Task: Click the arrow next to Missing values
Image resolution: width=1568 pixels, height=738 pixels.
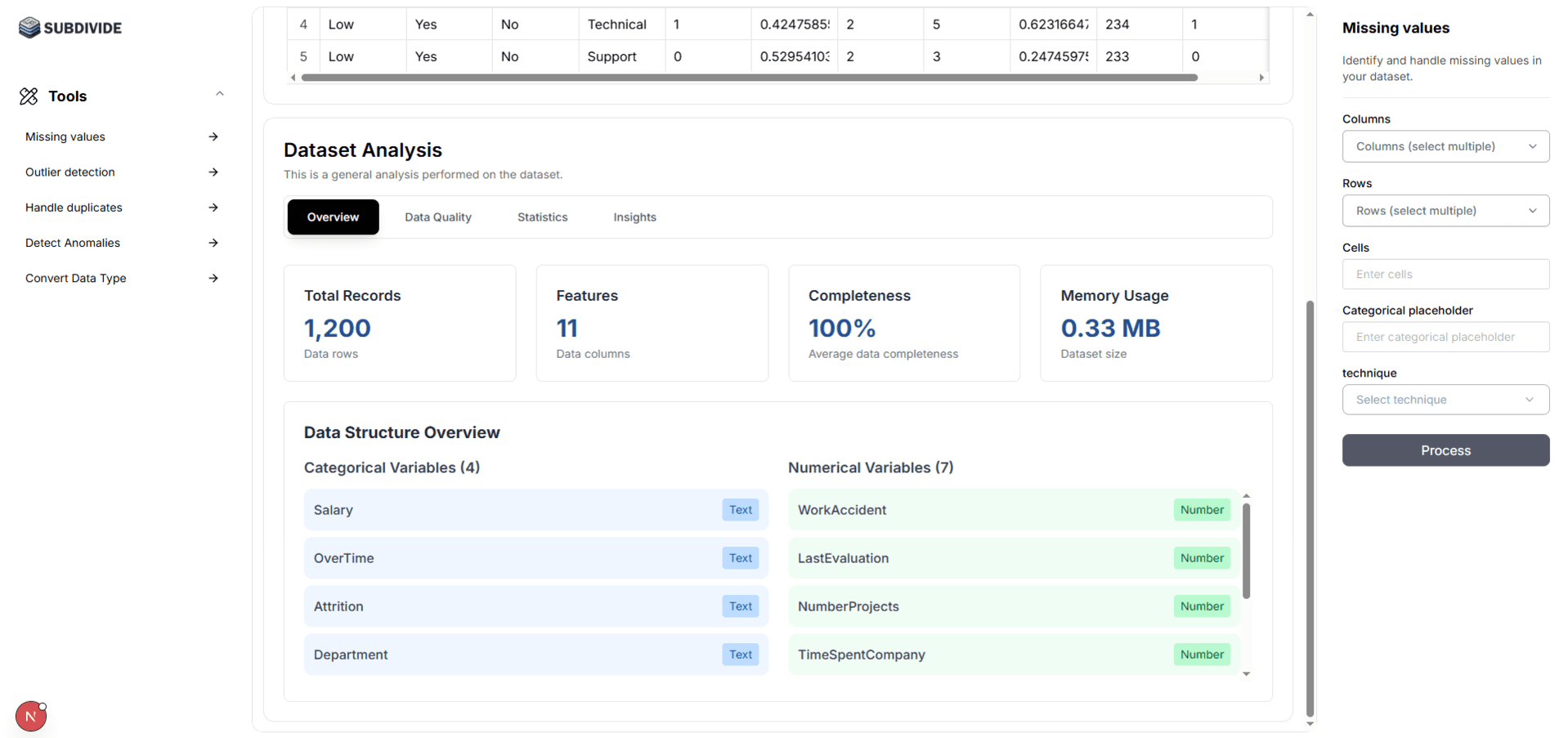Action: tap(213, 136)
